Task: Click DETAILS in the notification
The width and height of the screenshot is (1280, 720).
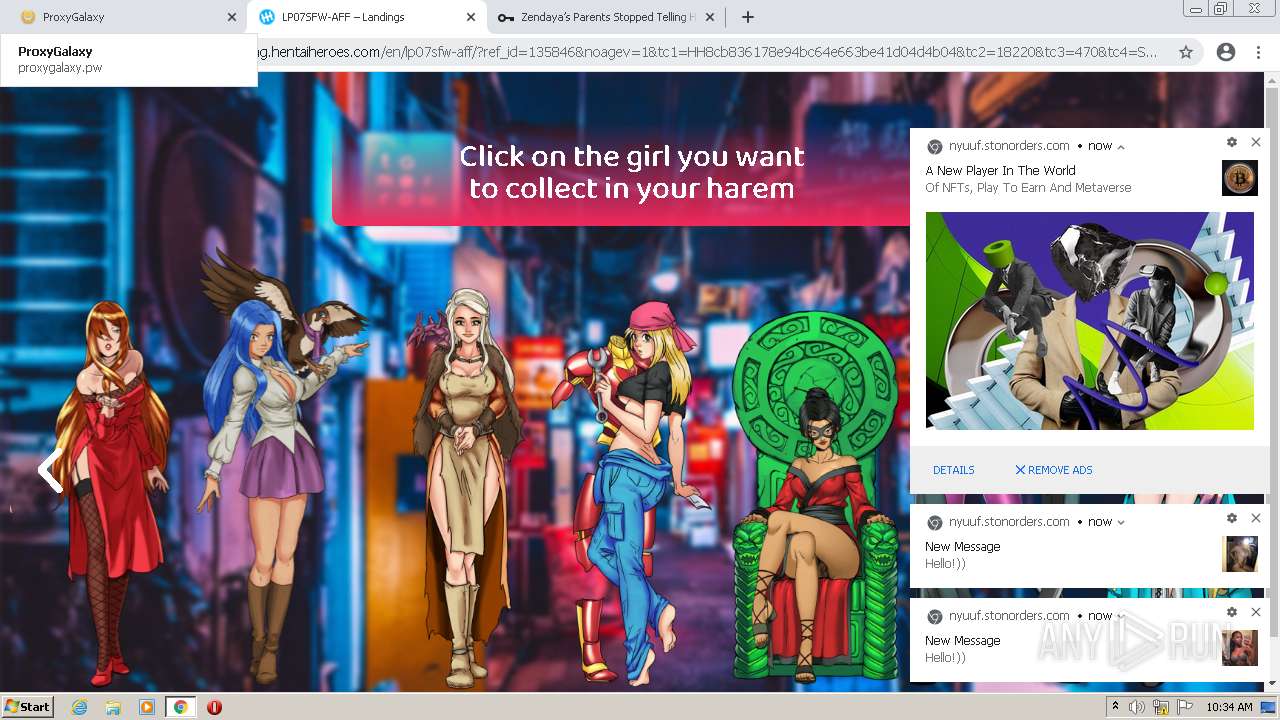Action: (953, 470)
